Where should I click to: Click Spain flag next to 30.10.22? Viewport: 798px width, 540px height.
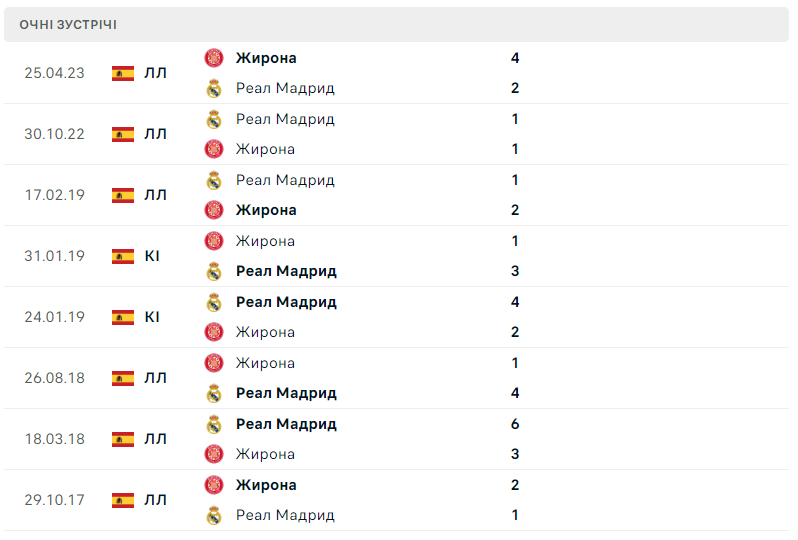(x=123, y=134)
